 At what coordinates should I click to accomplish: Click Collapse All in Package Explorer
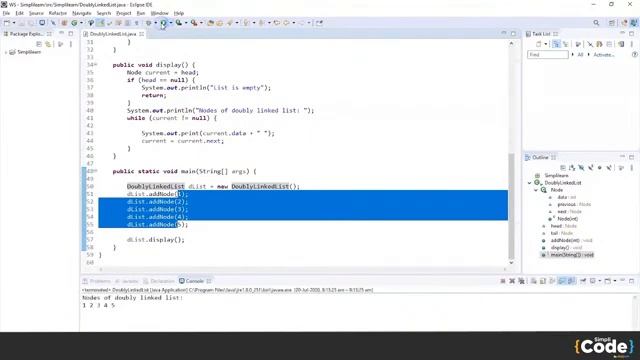coord(39,44)
